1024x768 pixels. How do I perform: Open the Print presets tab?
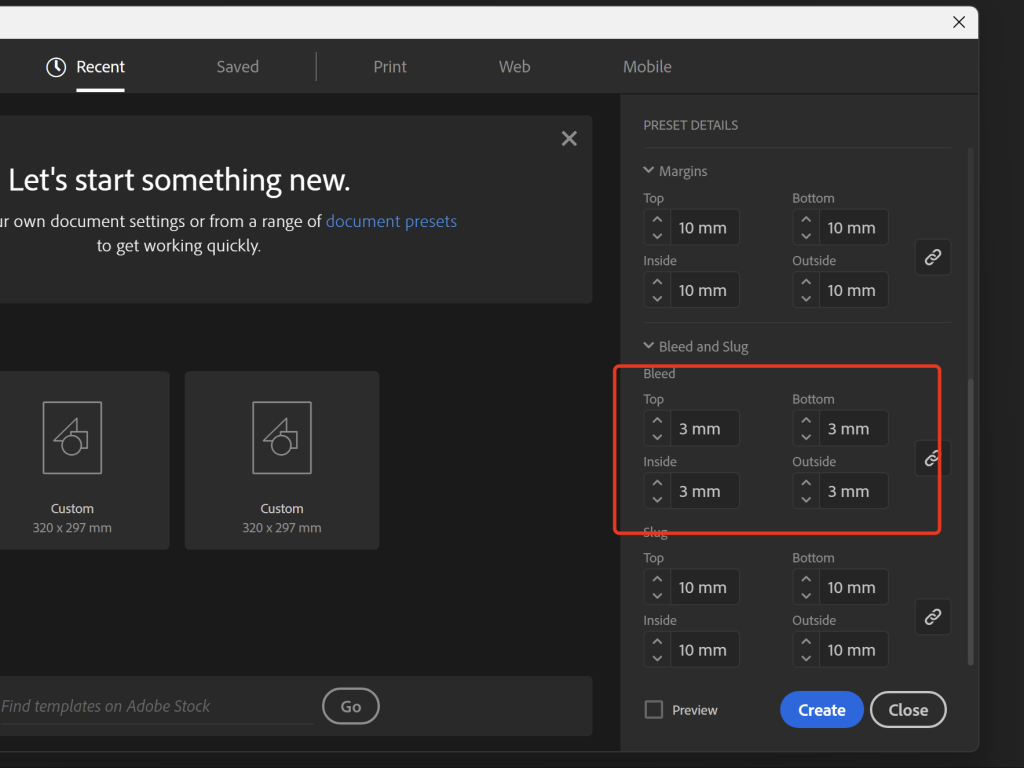[x=390, y=67]
